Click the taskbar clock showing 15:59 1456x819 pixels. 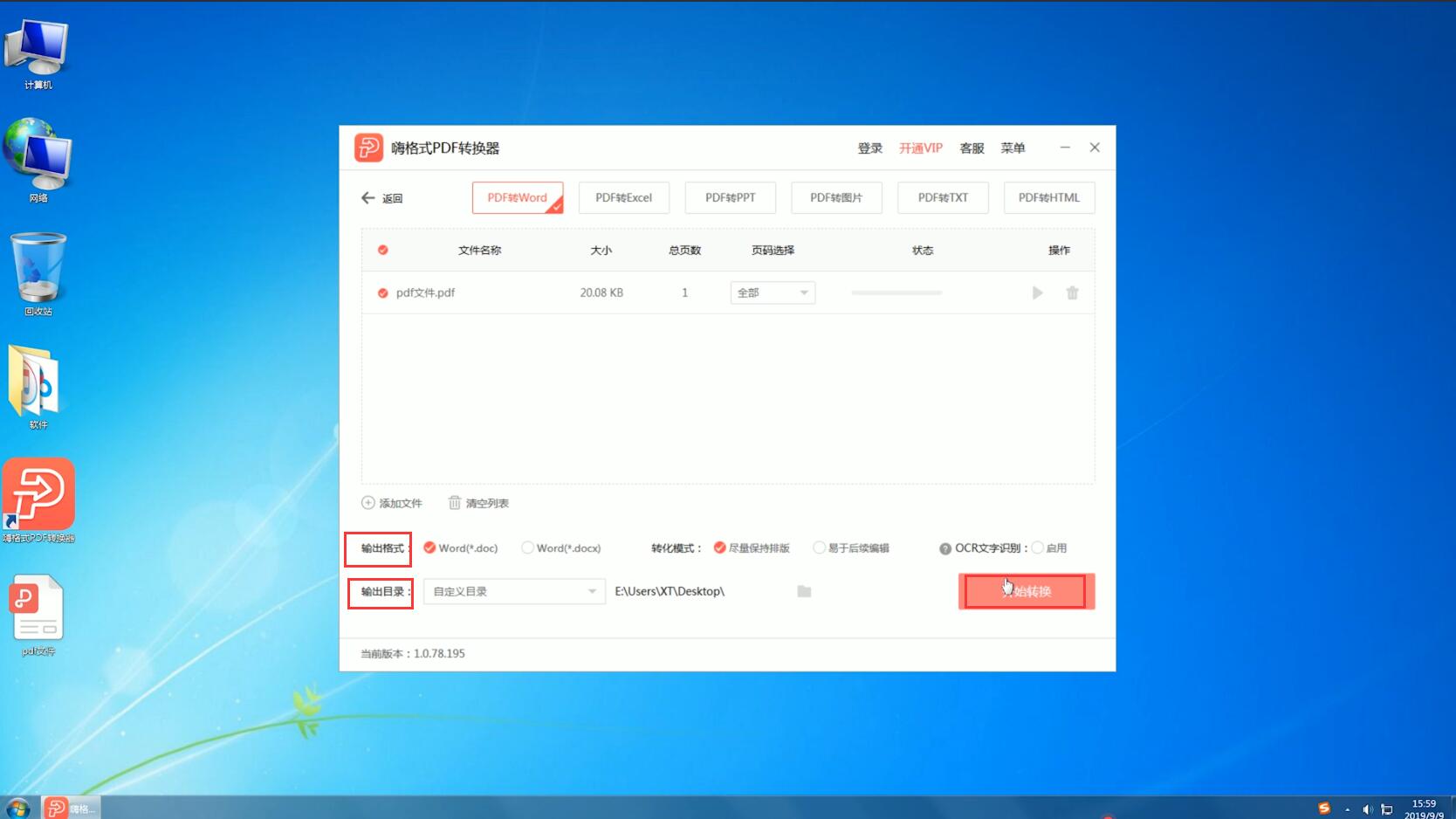tap(1424, 809)
